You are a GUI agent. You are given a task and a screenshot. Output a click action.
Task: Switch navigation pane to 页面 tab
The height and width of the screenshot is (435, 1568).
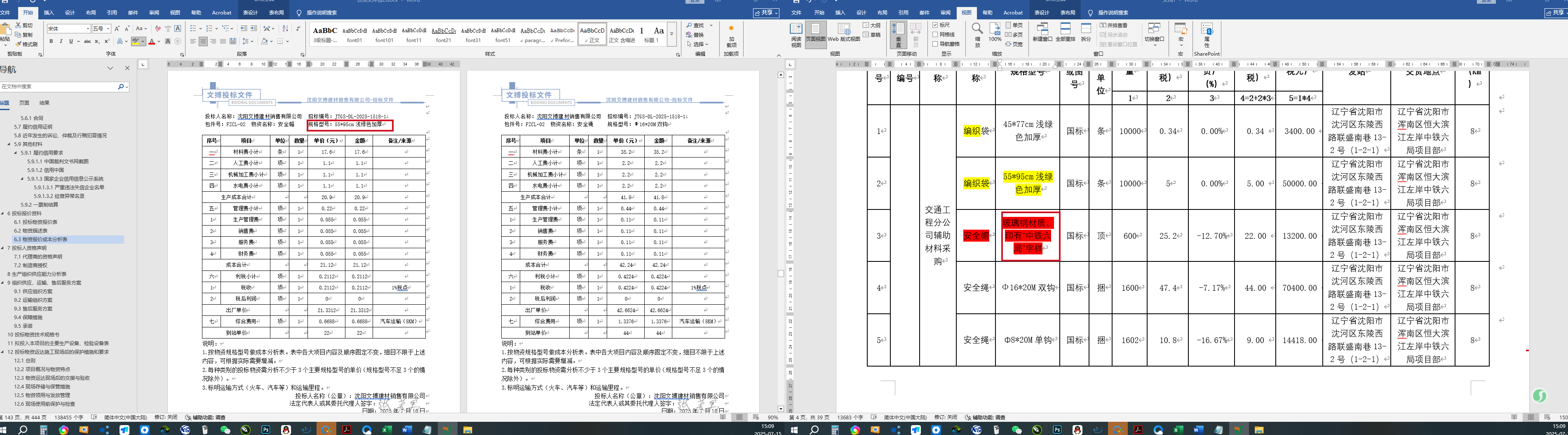tap(24, 103)
